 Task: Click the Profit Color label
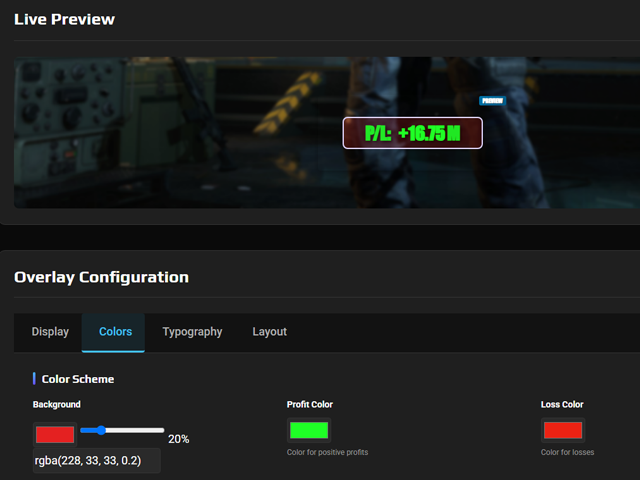point(309,405)
